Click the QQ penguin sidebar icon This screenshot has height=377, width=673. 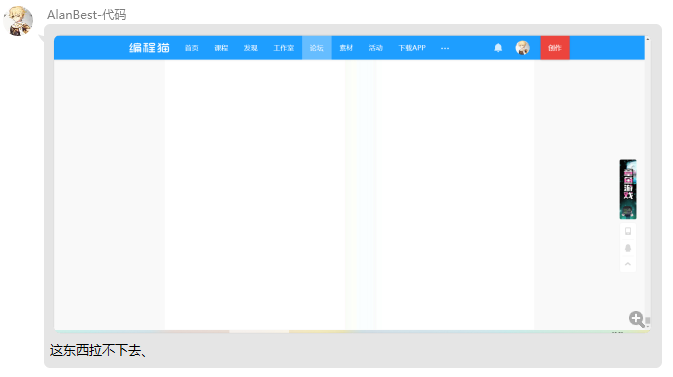tap(628, 248)
